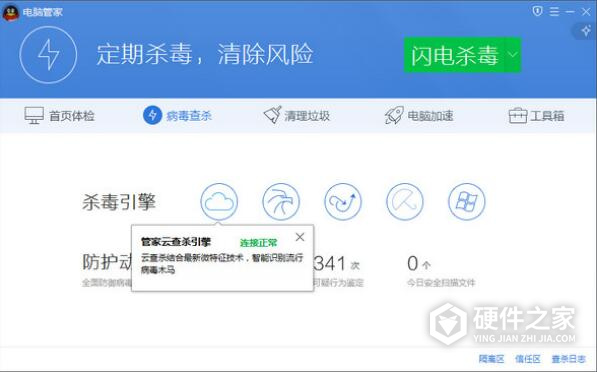Click the sparkle skin icon at right edge

586,30
